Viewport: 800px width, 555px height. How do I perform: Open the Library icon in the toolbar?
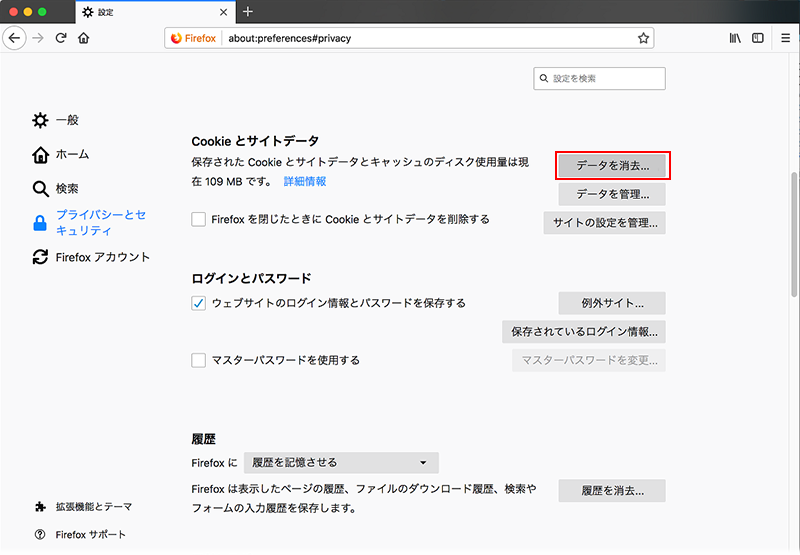735,38
